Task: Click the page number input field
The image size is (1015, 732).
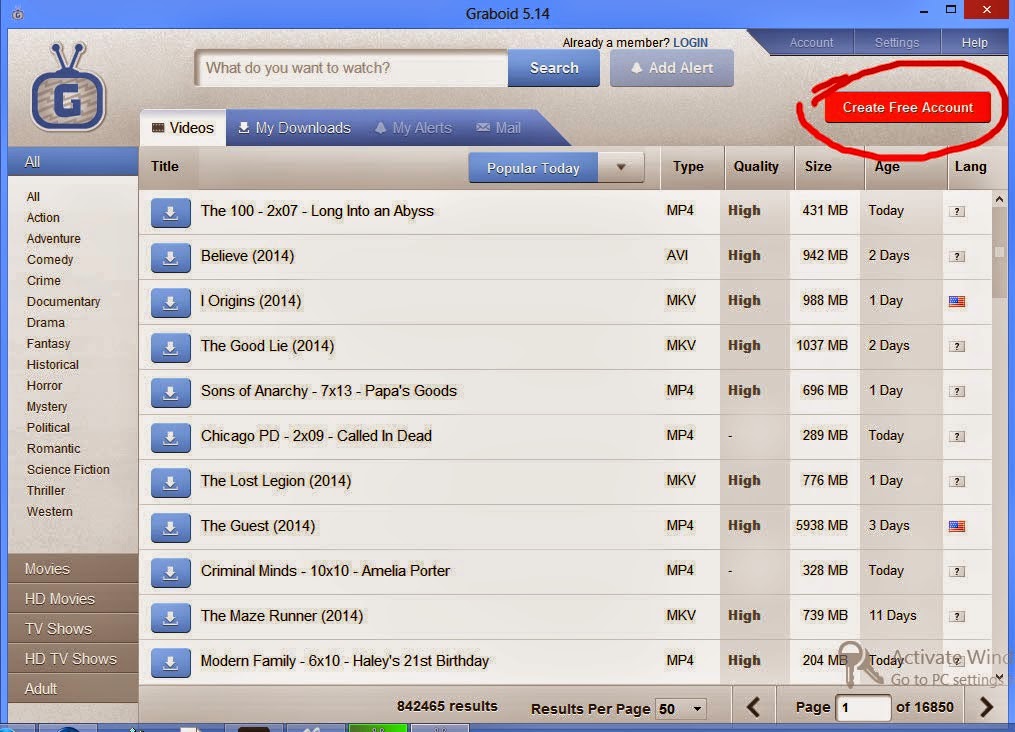Action: [864, 707]
